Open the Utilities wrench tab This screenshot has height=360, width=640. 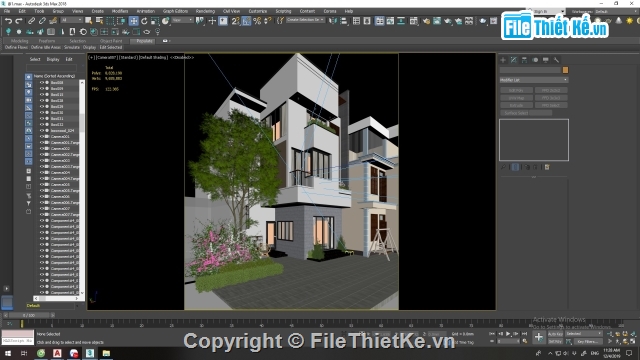pos(556,60)
